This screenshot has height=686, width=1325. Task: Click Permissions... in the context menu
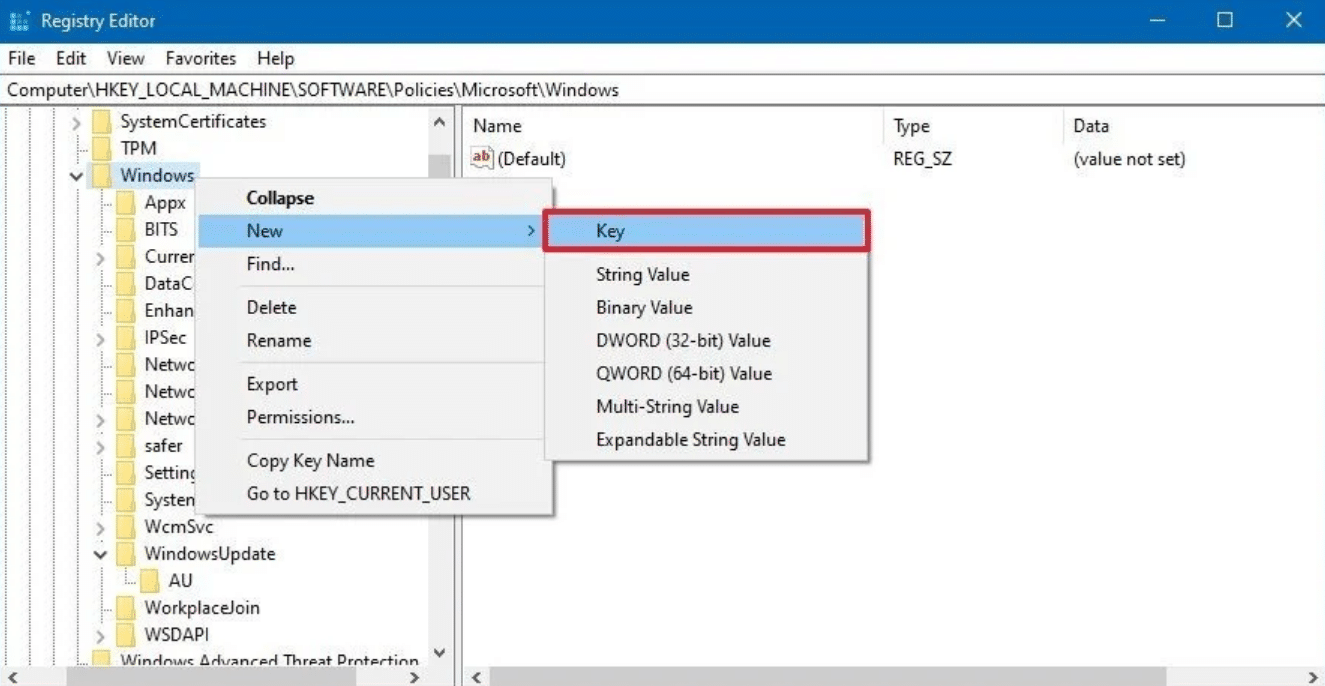tap(300, 417)
